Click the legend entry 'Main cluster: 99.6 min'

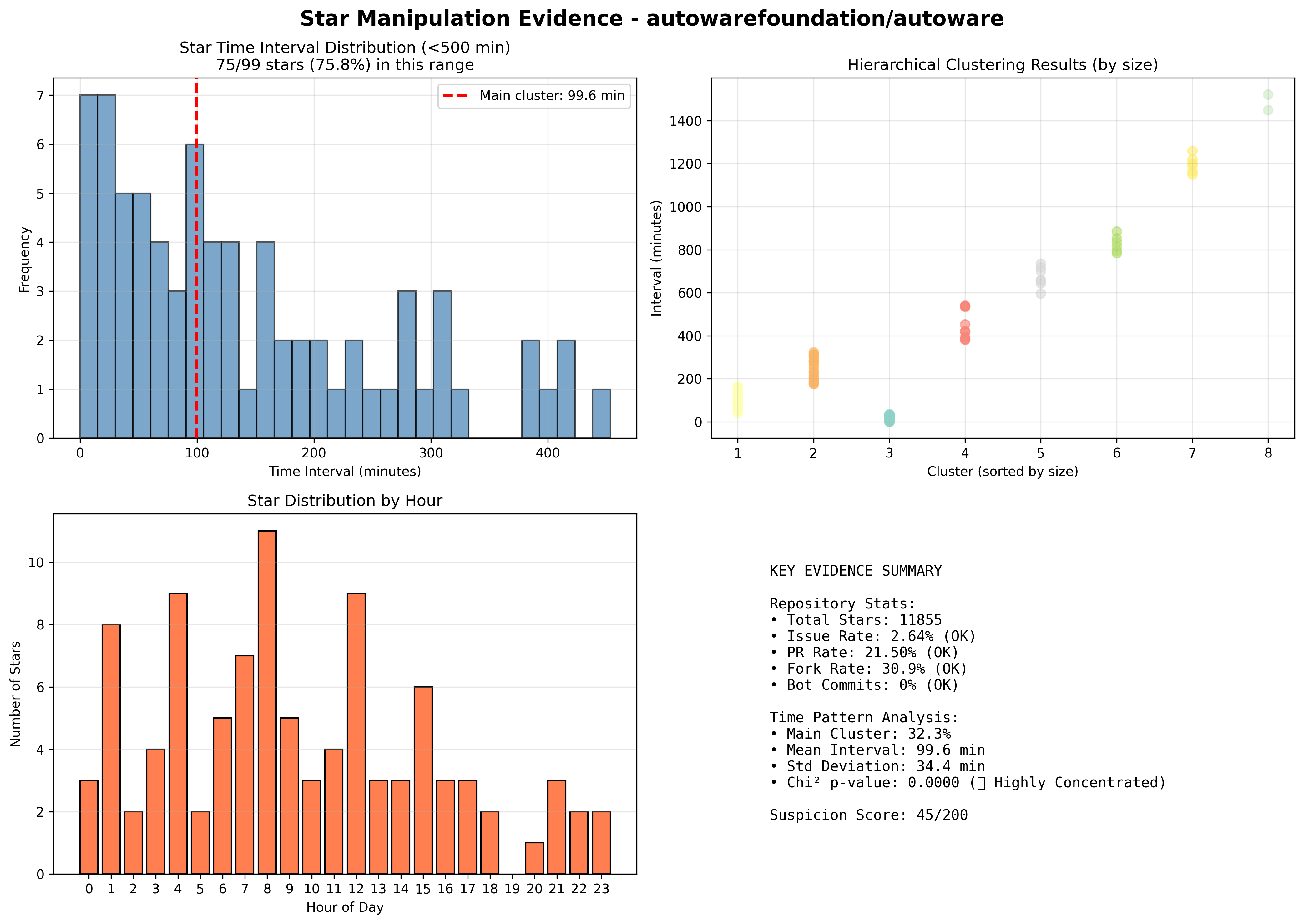pos(534,96)
